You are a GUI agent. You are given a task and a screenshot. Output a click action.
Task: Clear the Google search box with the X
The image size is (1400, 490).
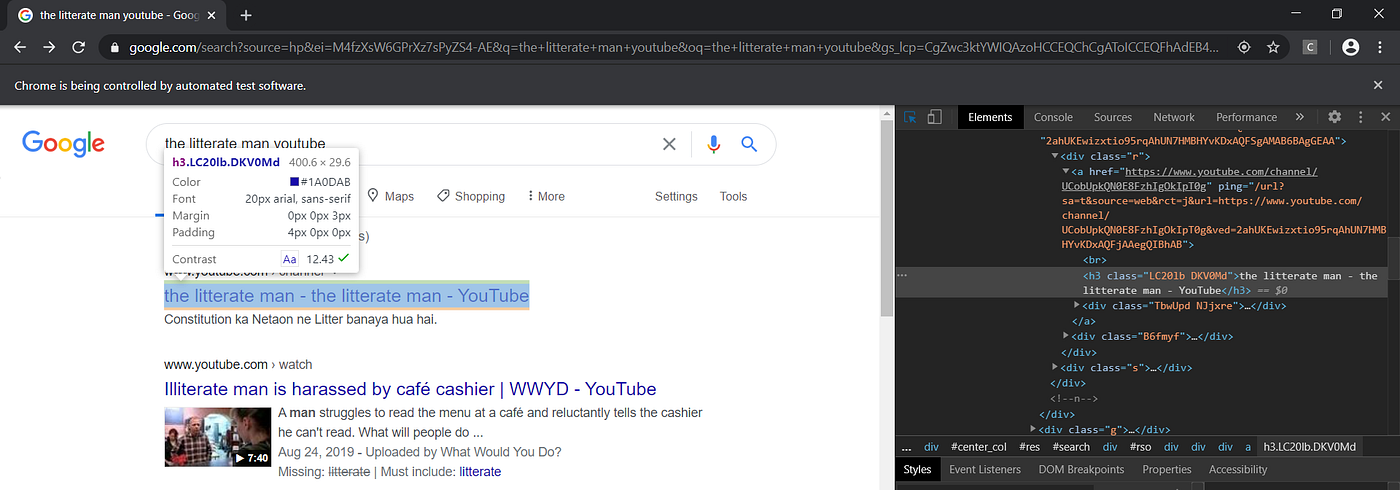pos(670,144)
